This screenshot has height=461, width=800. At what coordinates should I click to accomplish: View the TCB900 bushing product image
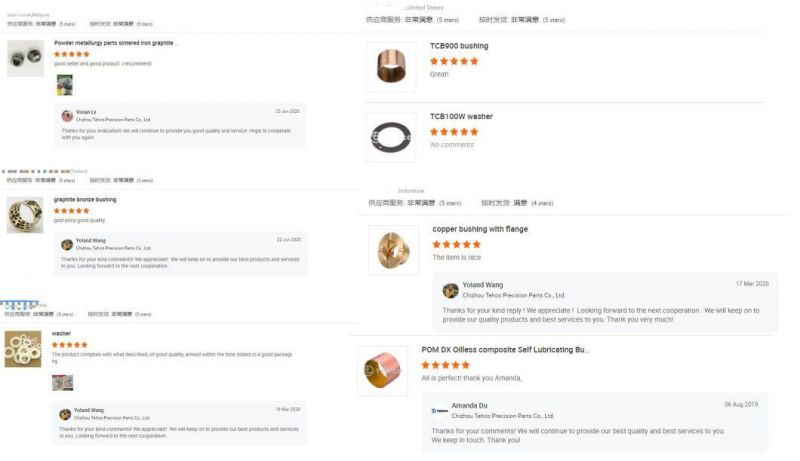(x=391, y=67)
